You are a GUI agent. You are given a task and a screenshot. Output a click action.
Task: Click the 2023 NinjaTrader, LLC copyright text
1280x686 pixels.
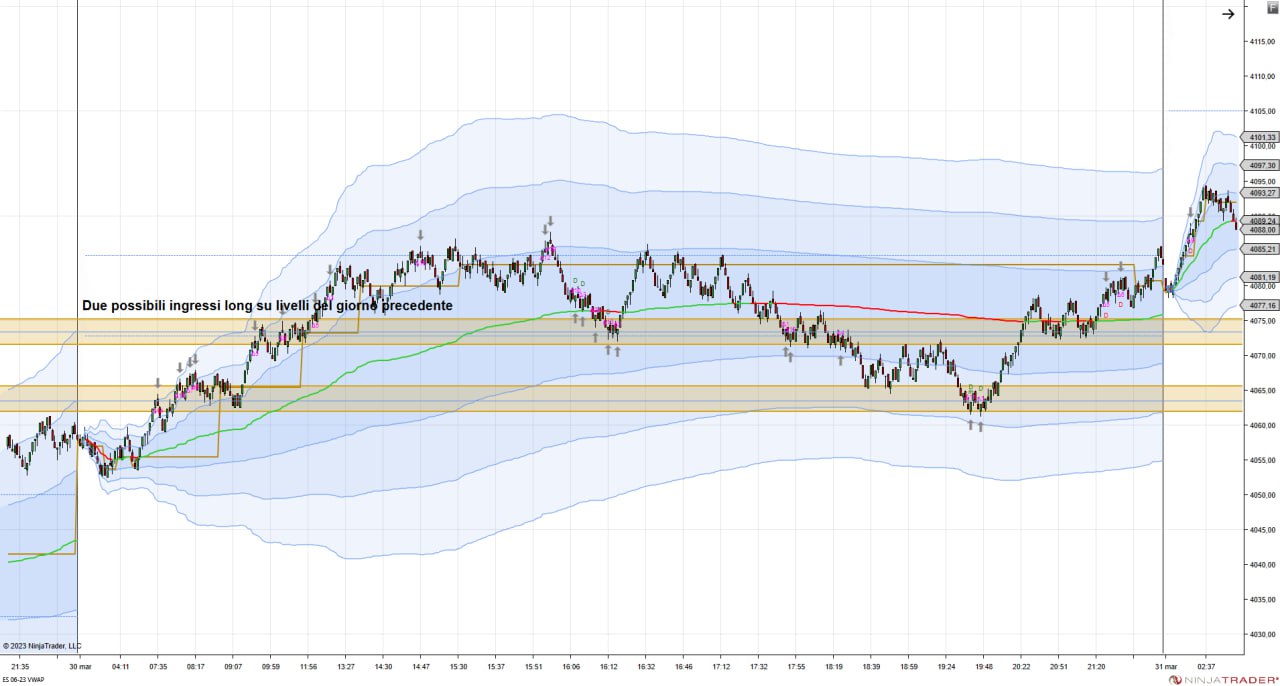pyautogui.click(x=42, y=646)
